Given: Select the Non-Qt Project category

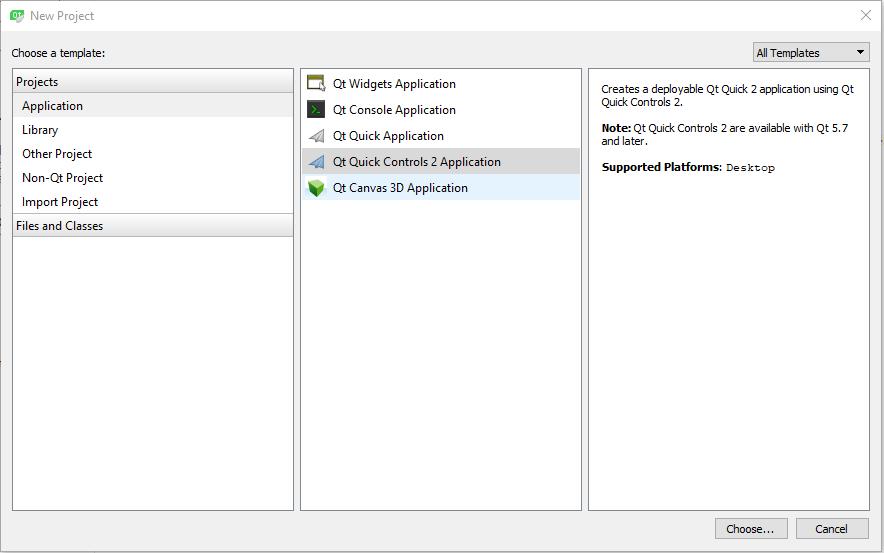Looking at the screenshot, I should pos(153,178).
